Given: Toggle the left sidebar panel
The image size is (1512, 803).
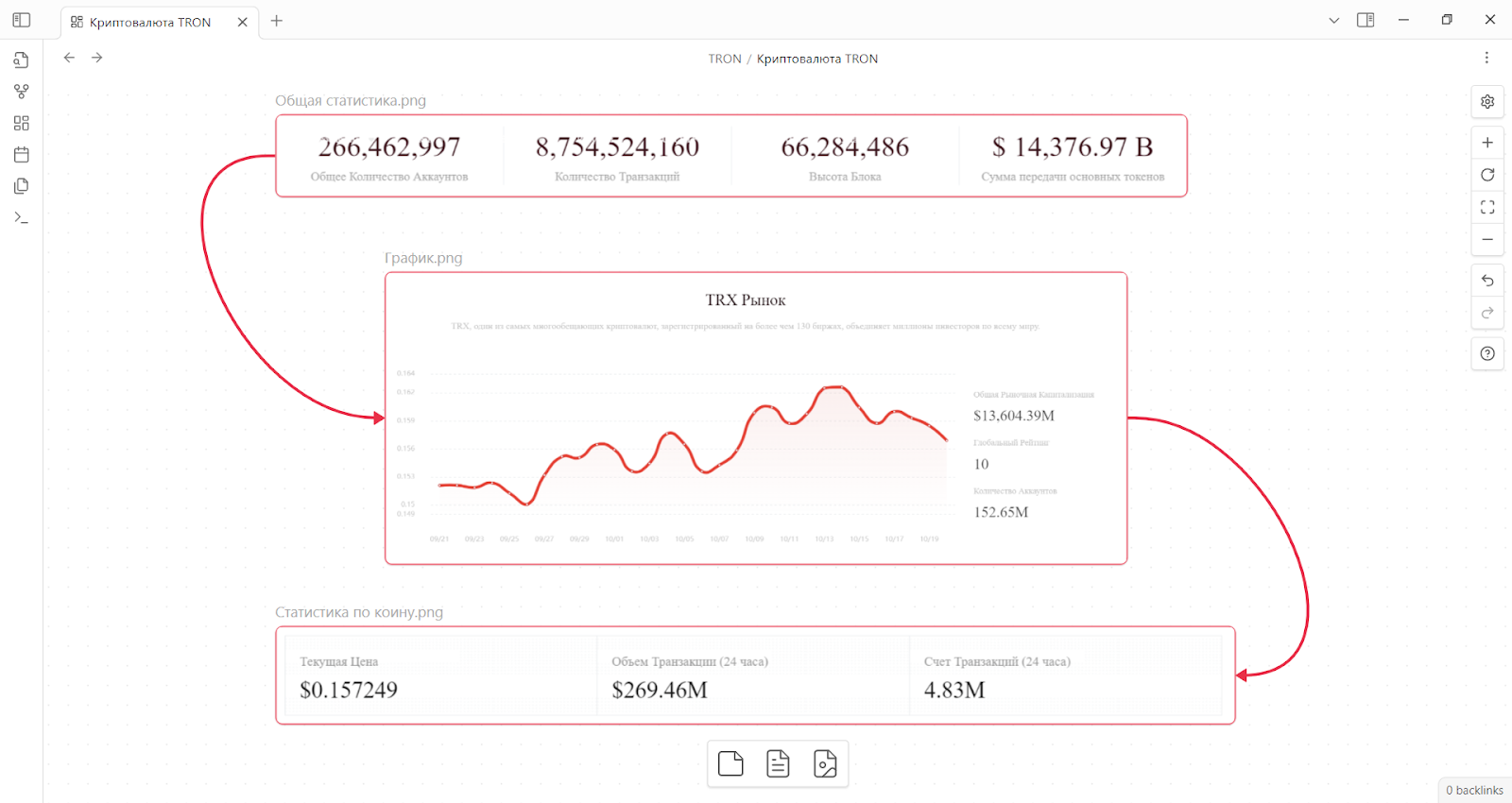Looking at the screenshot, I should point(22,20).
